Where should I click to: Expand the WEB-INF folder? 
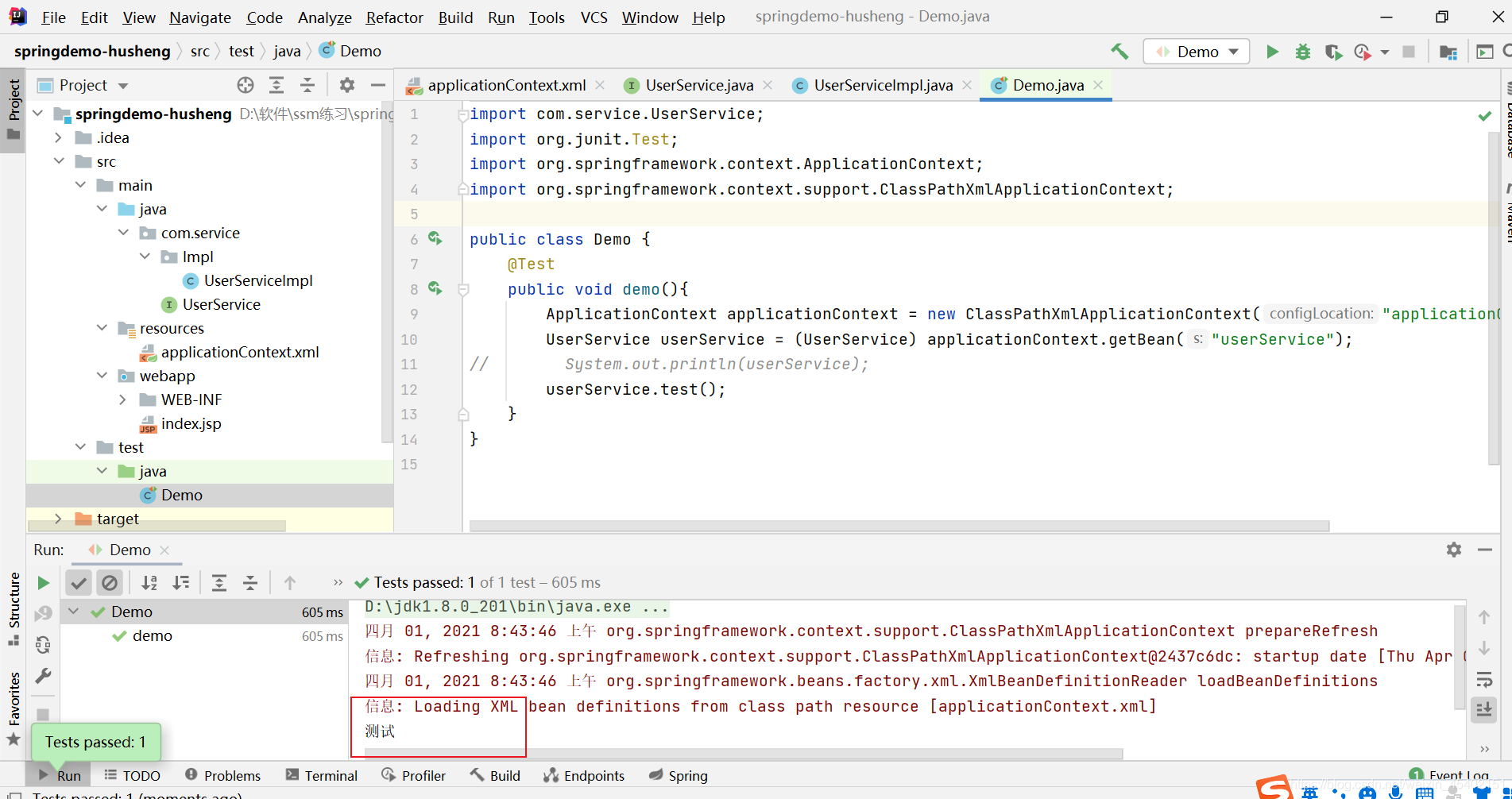coord(123,399)
